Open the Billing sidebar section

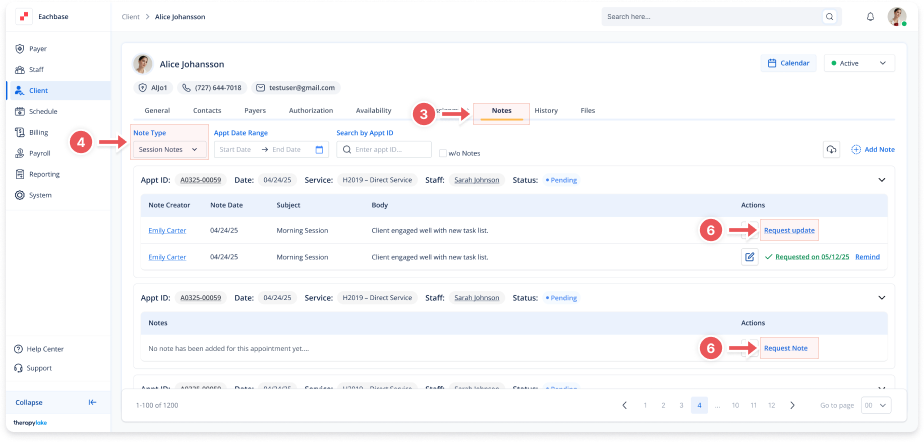38,132
